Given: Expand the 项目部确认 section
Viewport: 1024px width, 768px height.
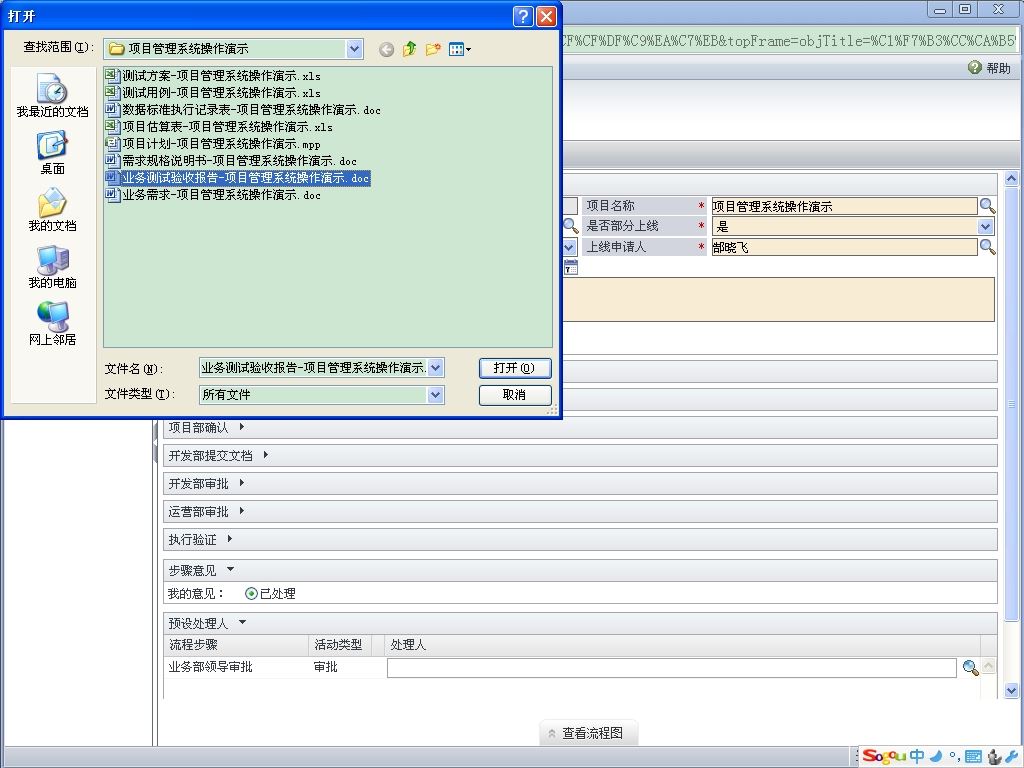Looking at the screenshot, I should (242, 427).
